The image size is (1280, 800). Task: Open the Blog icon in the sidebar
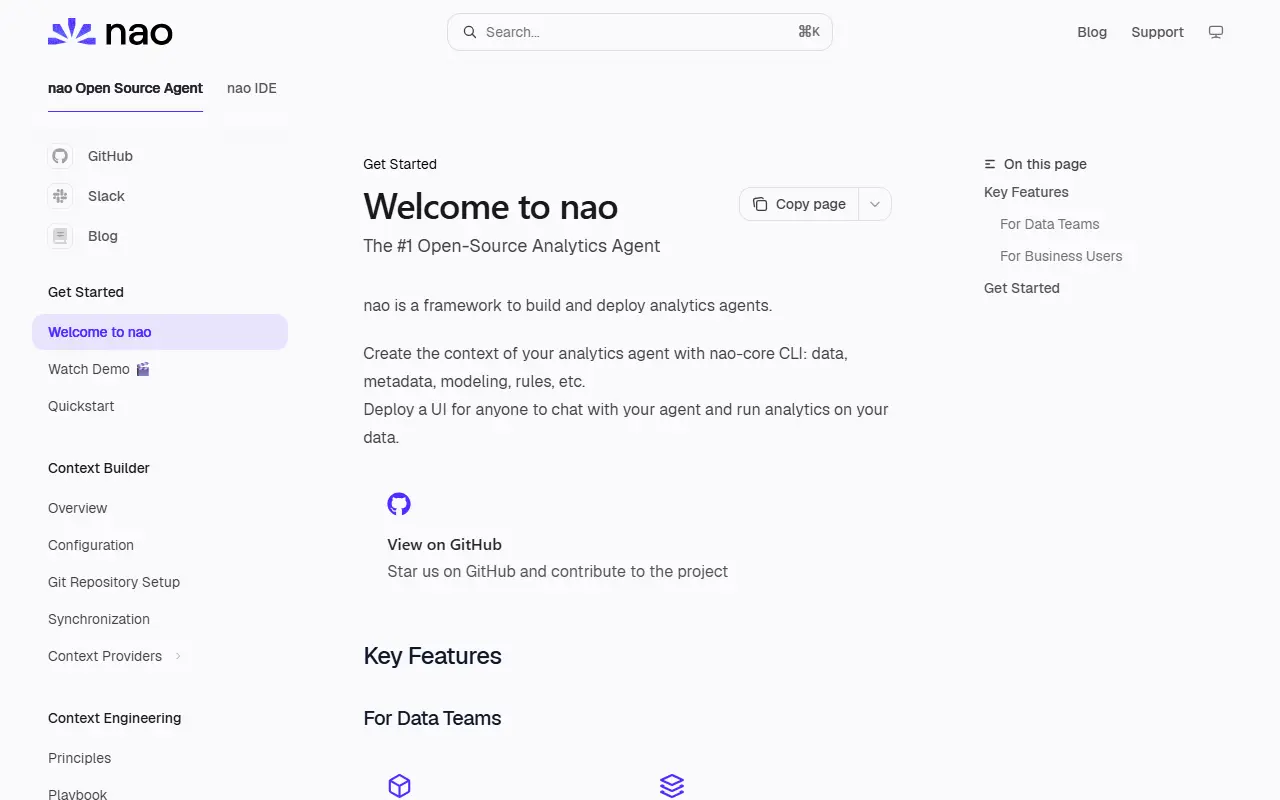[x=60, y=236]
